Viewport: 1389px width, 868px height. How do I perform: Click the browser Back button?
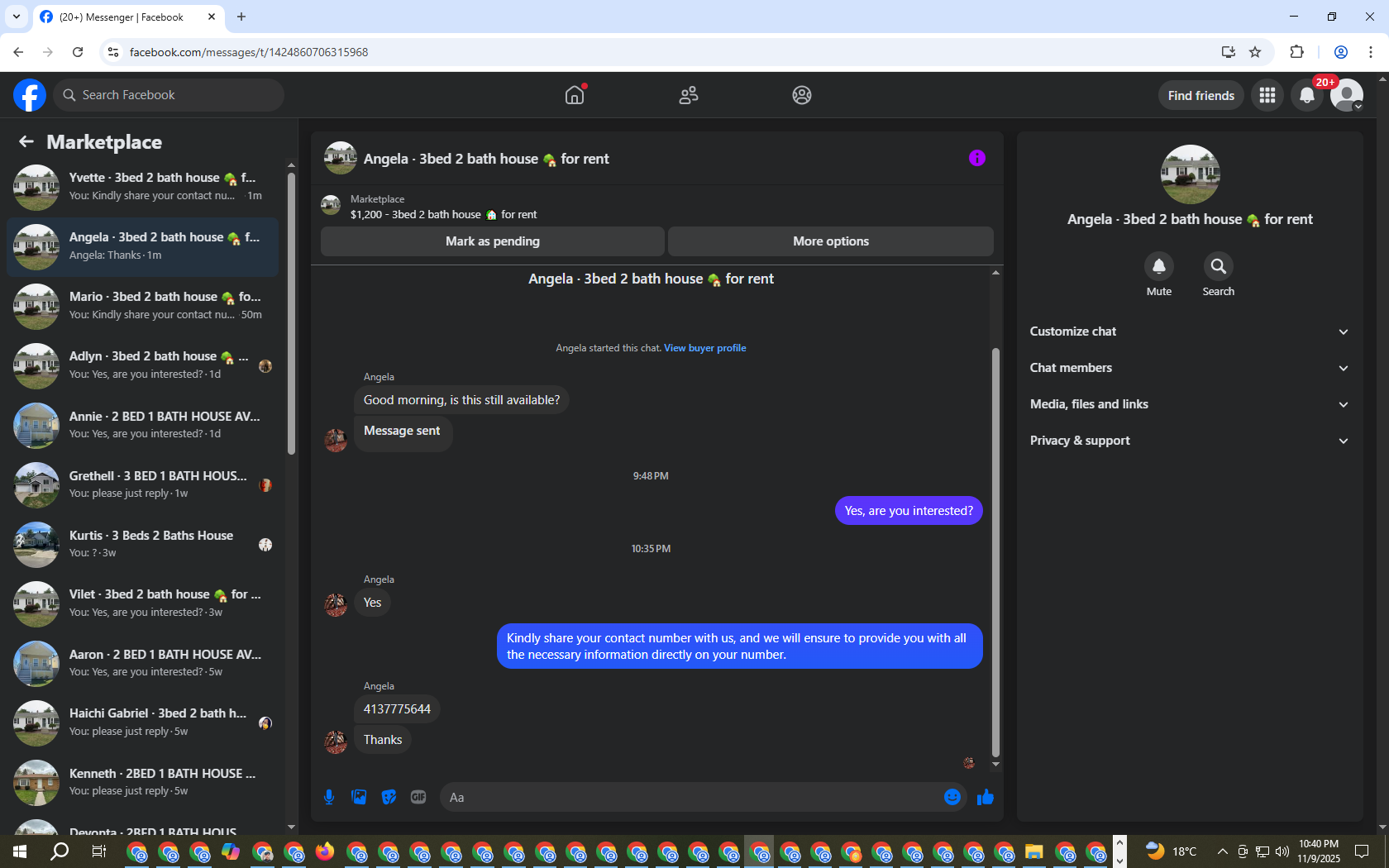(18, 52)
